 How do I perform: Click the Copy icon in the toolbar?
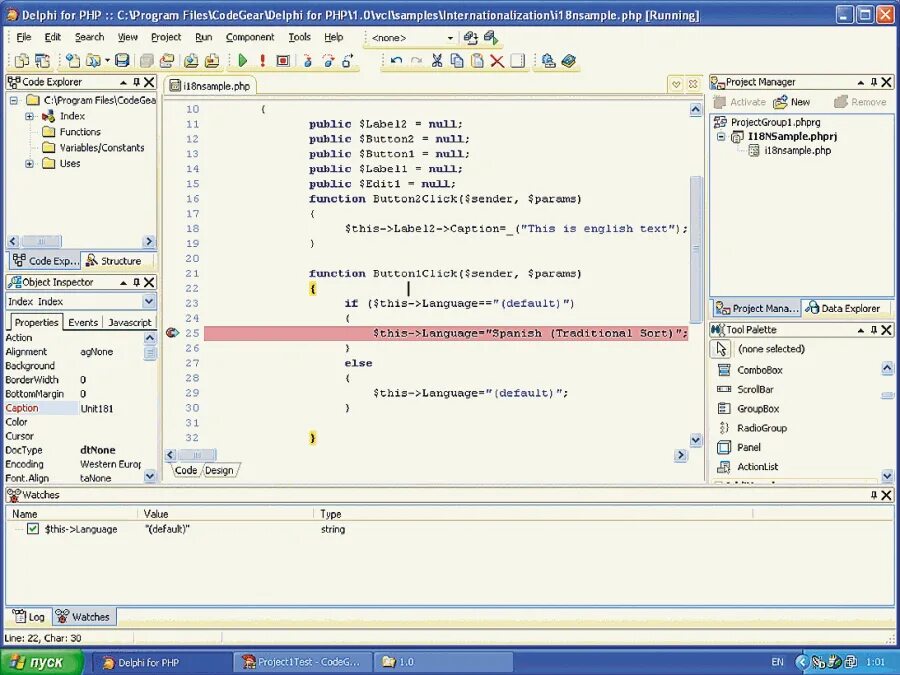[x=457, y=60]
